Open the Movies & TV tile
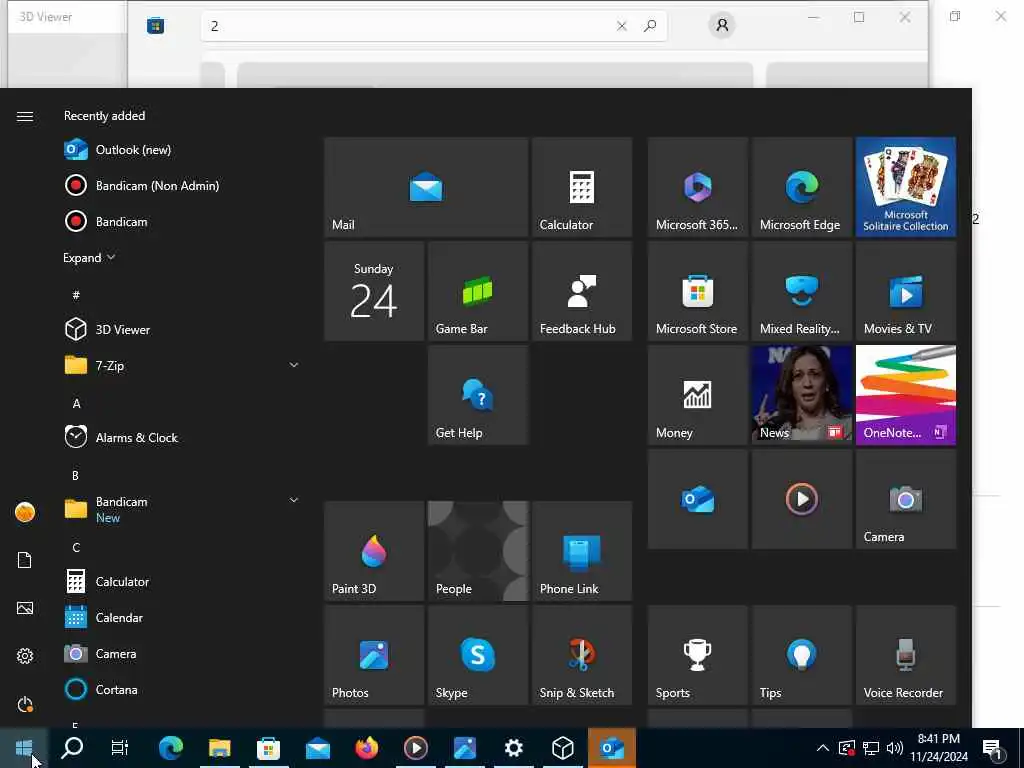 [x=906, y=291]
